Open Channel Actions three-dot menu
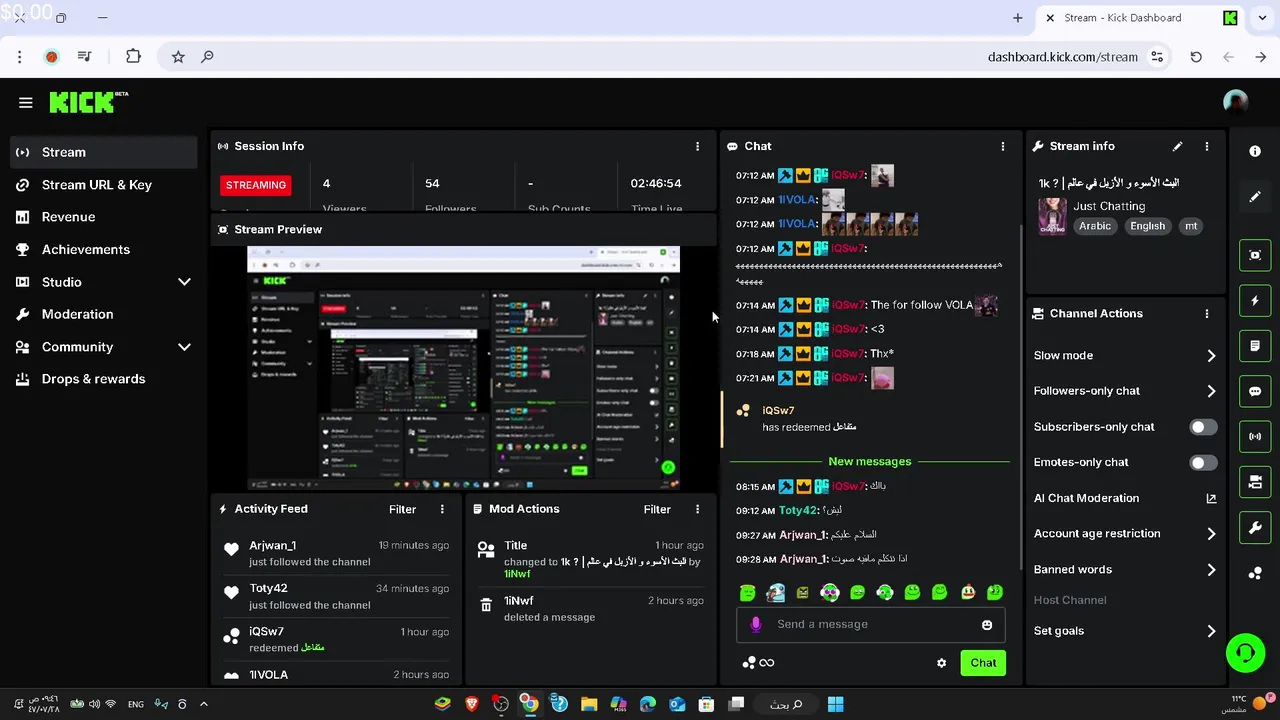Image resolution: width=1280 pixels, height=720 pixels. tap(1206, 313)
